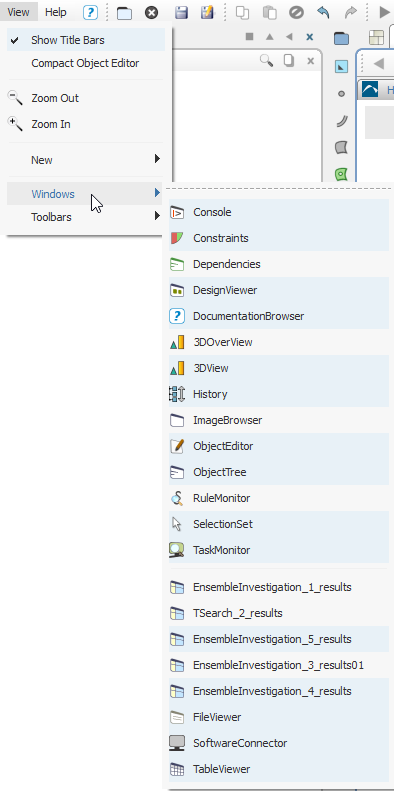Click the back arrow in the right panel
Image resolution: width=394 pixels, height=791 pixels.
coord(378,64)
